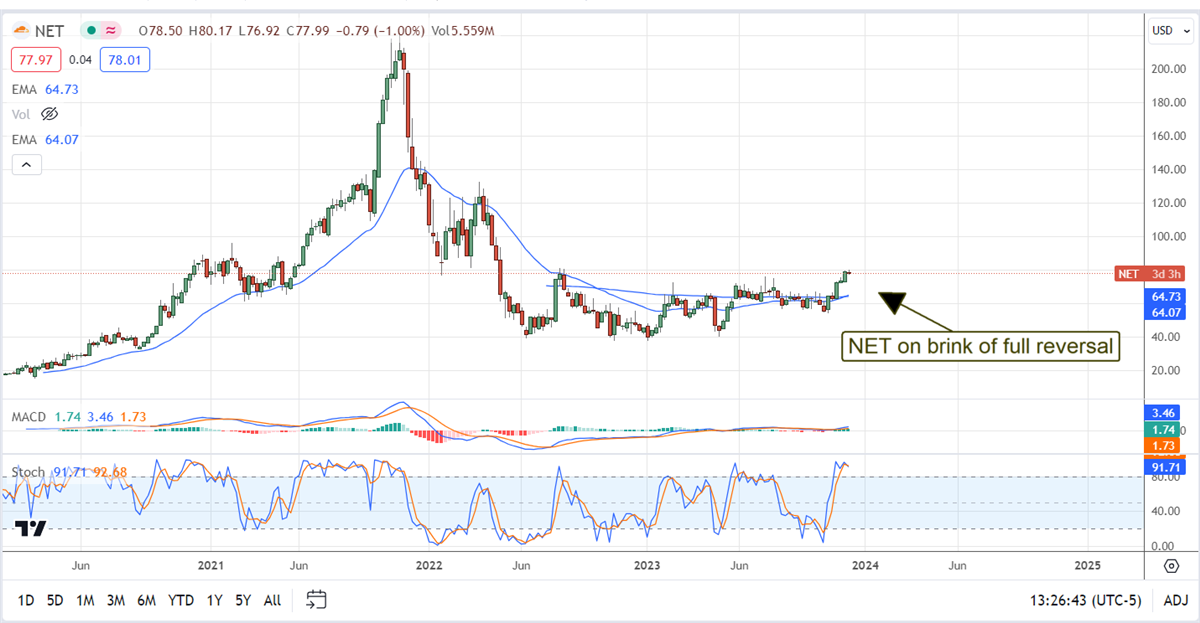Switch to the 5Y time range
Image resolution: width=1200 pixels, height=623 pixels.
pos(243,601)
